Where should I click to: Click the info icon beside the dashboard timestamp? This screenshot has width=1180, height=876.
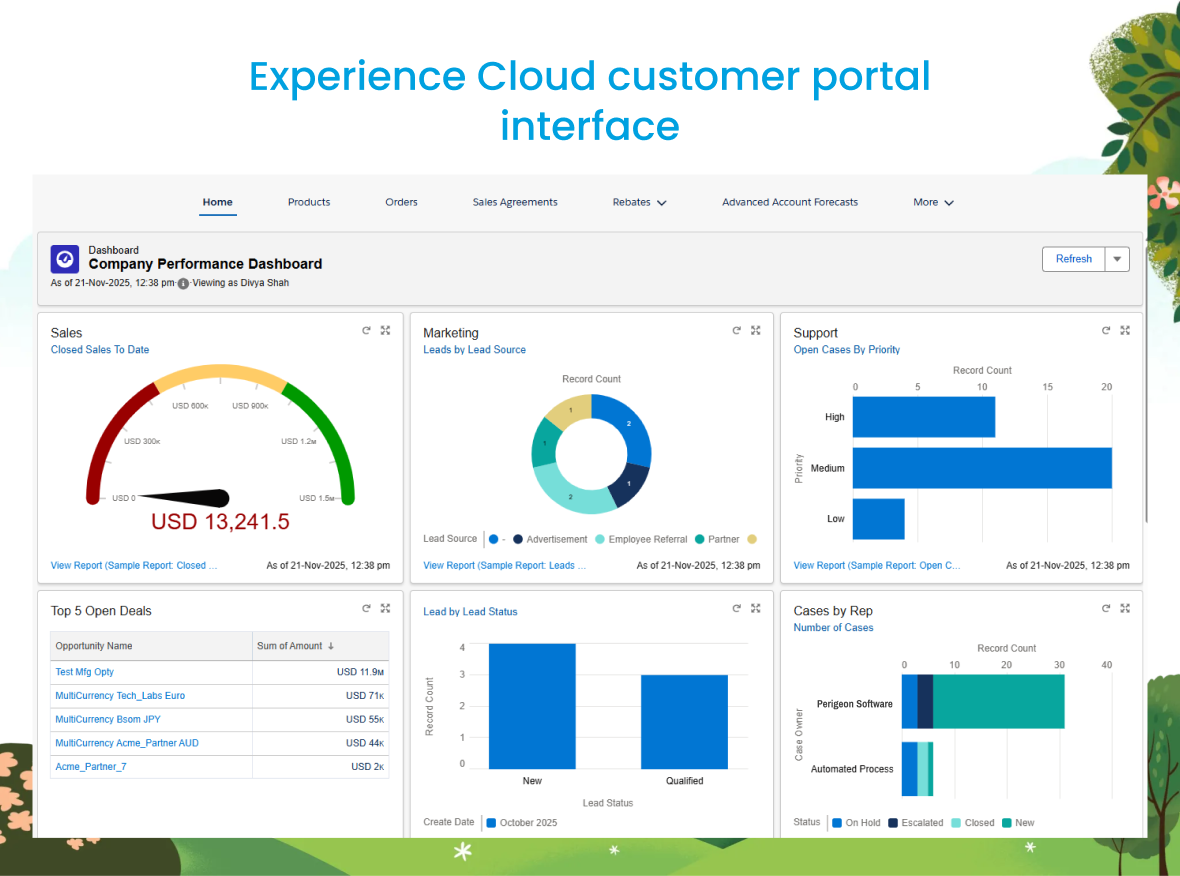(183, 284)
